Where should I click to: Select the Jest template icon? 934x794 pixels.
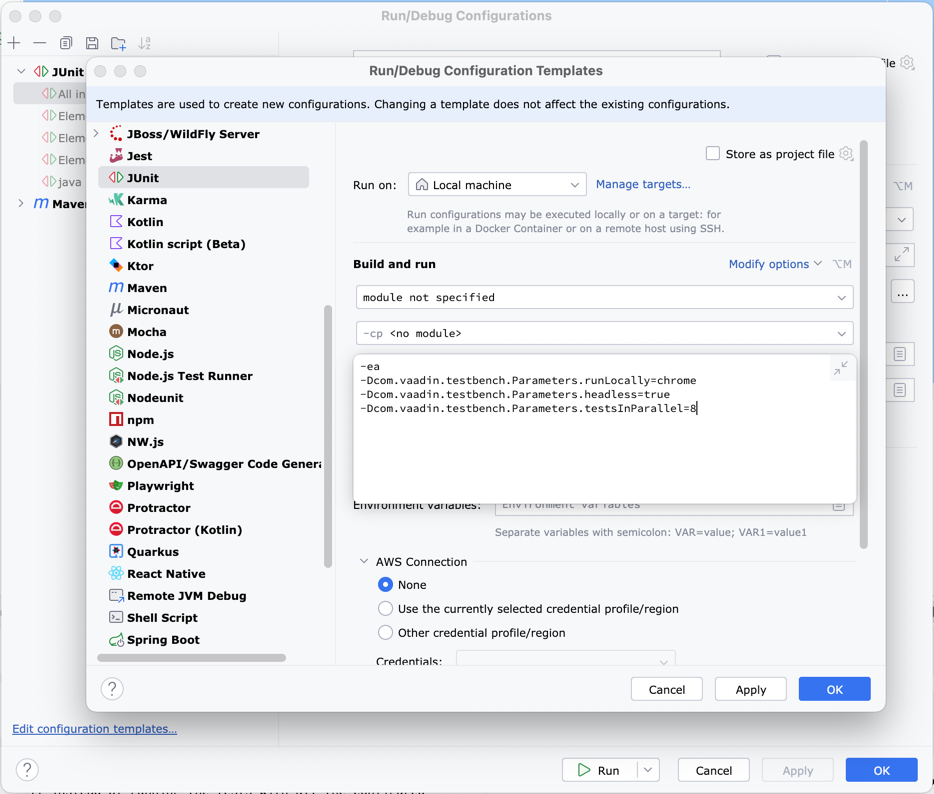[116, 155]
